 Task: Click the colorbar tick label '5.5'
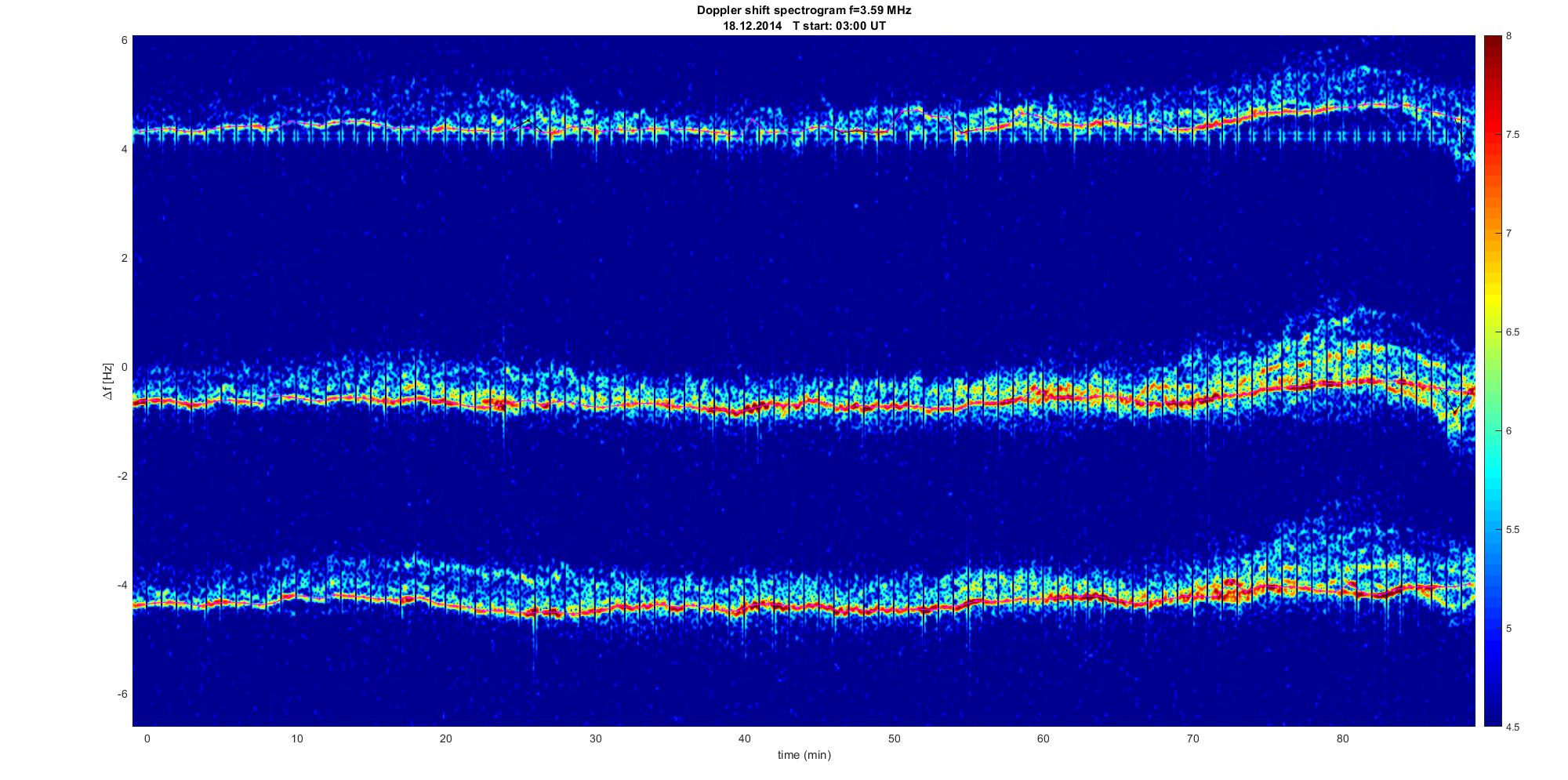(1513, 530)
